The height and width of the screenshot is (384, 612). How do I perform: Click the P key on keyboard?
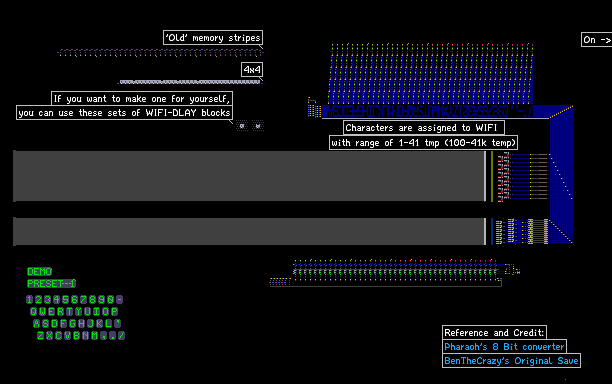click(114, 312)
